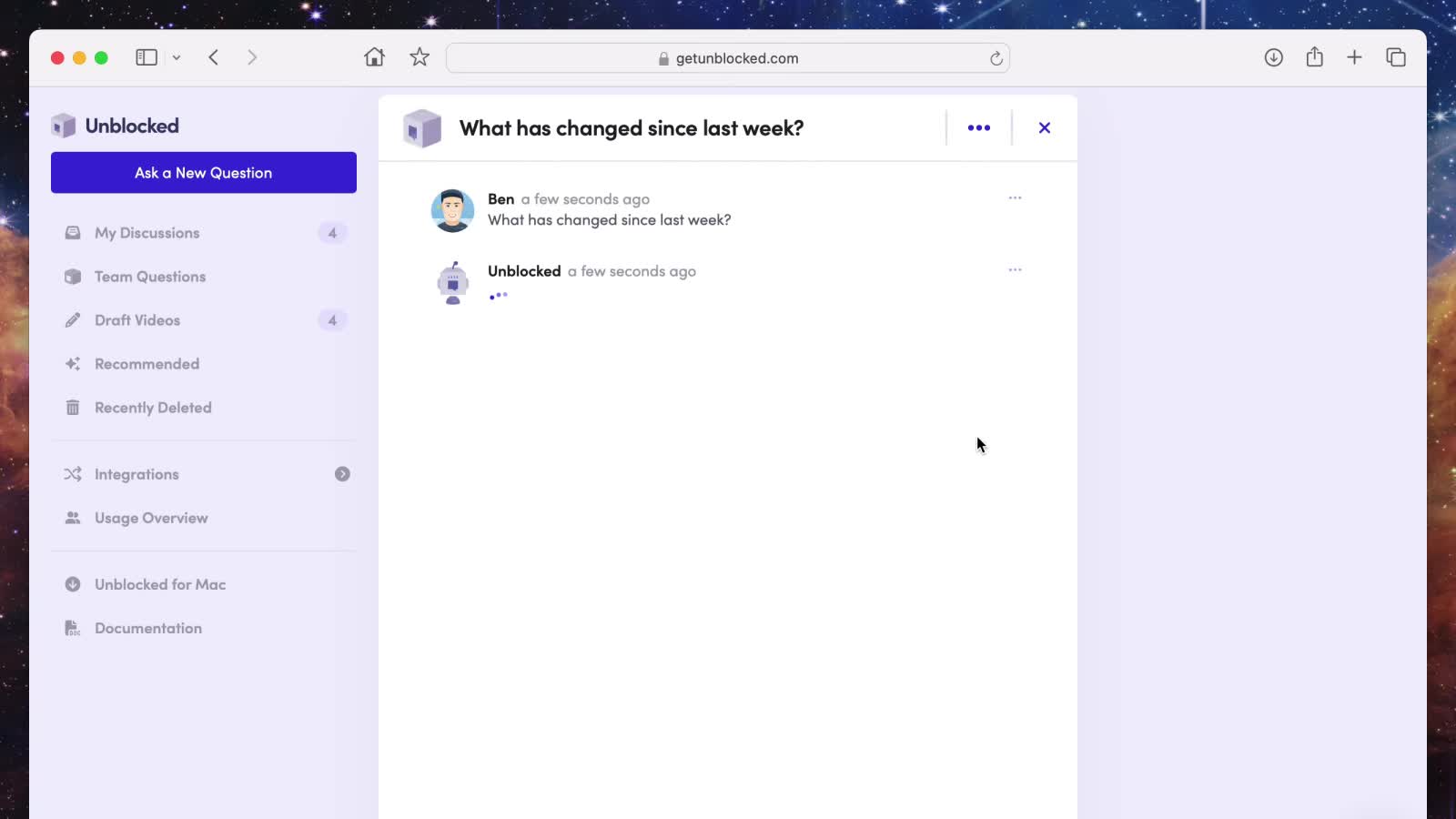This screenshot has width=1456, height=819.
Task: Click the cube icon beside the question title
Action: 422,128
